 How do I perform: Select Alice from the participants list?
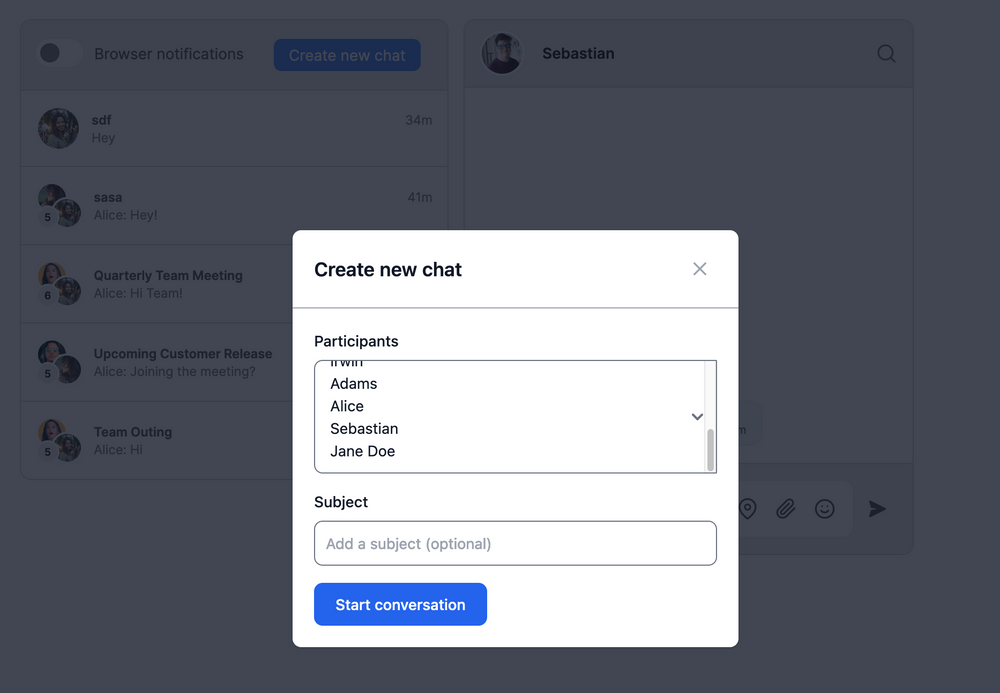tap(346, 406)
